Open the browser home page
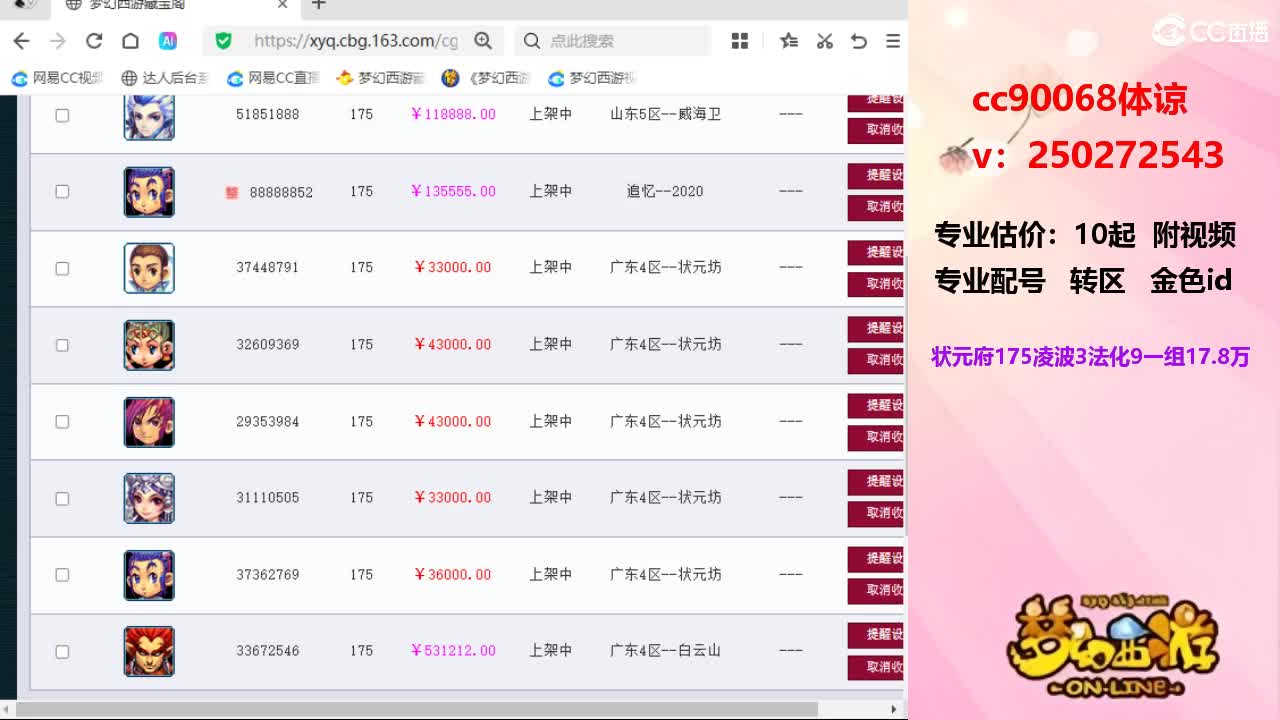The width and height of the screenshot is (1280, 720). (x=130, y=41)
